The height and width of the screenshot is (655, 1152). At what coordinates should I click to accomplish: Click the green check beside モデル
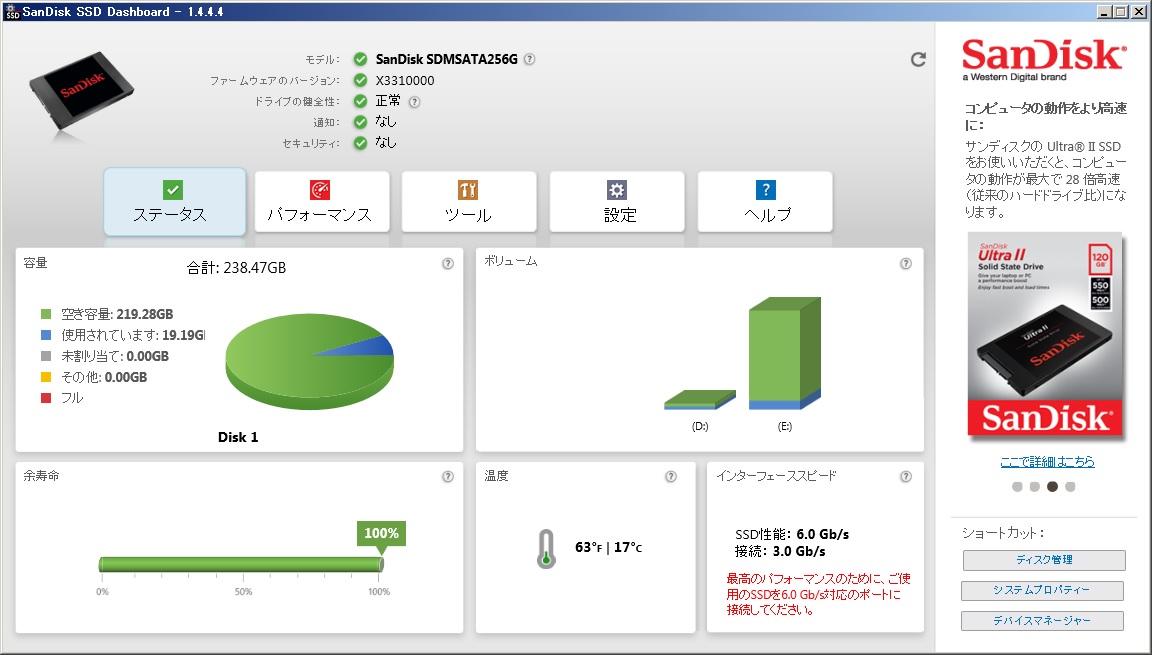coord(360,59)
